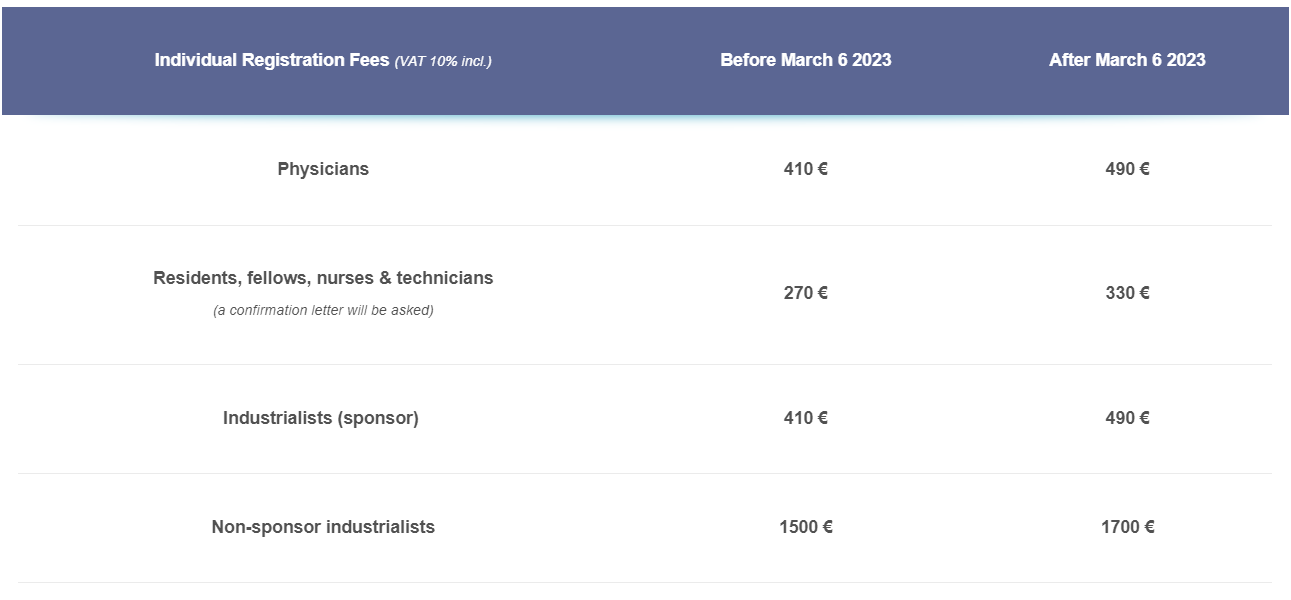
Task: Click Industrialists sponsor late fee 490 €
Action: 1127,418
